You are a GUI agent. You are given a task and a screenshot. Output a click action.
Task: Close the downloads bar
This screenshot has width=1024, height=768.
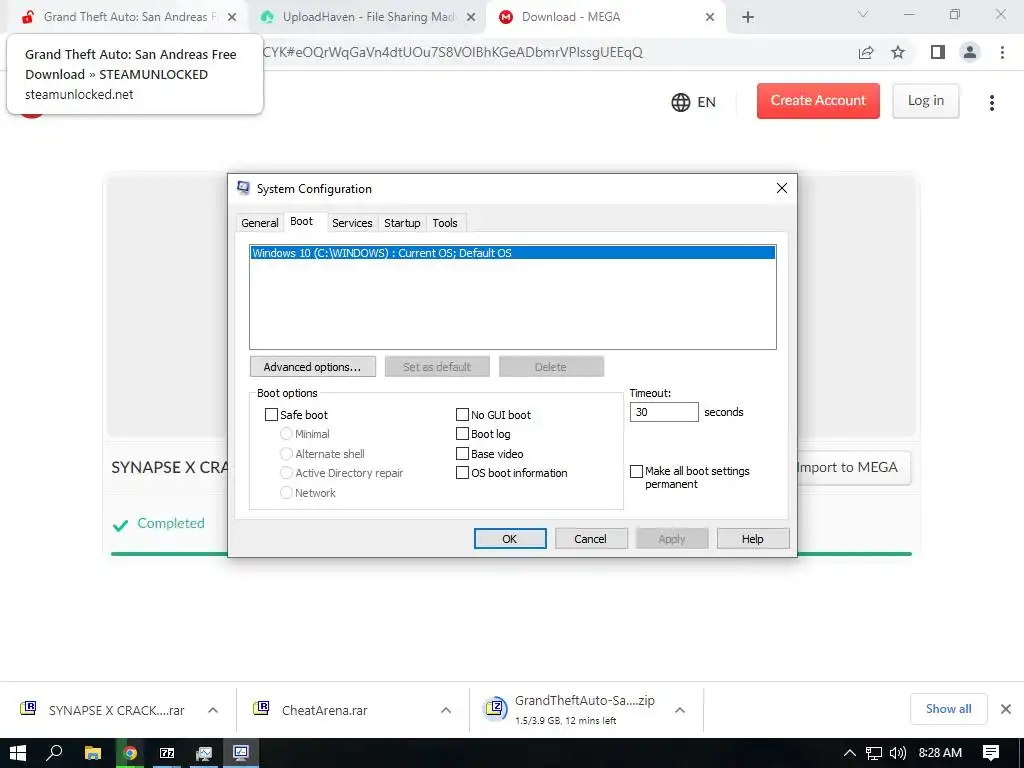coord(1006,709)
